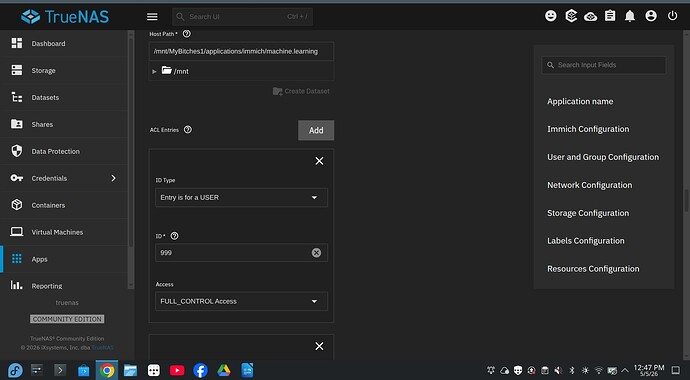Click the Search UI field

[242, 17]
